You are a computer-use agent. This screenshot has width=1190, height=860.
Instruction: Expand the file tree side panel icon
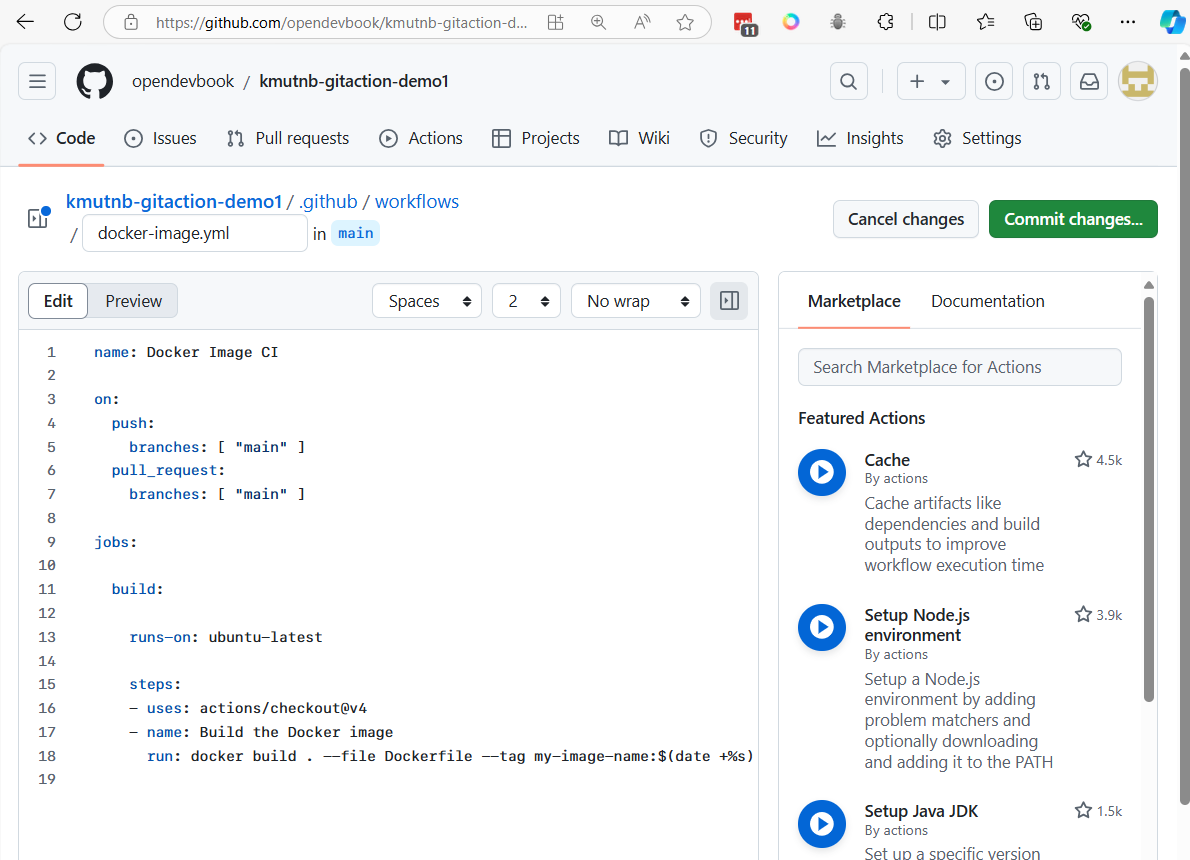coord(38,218)
